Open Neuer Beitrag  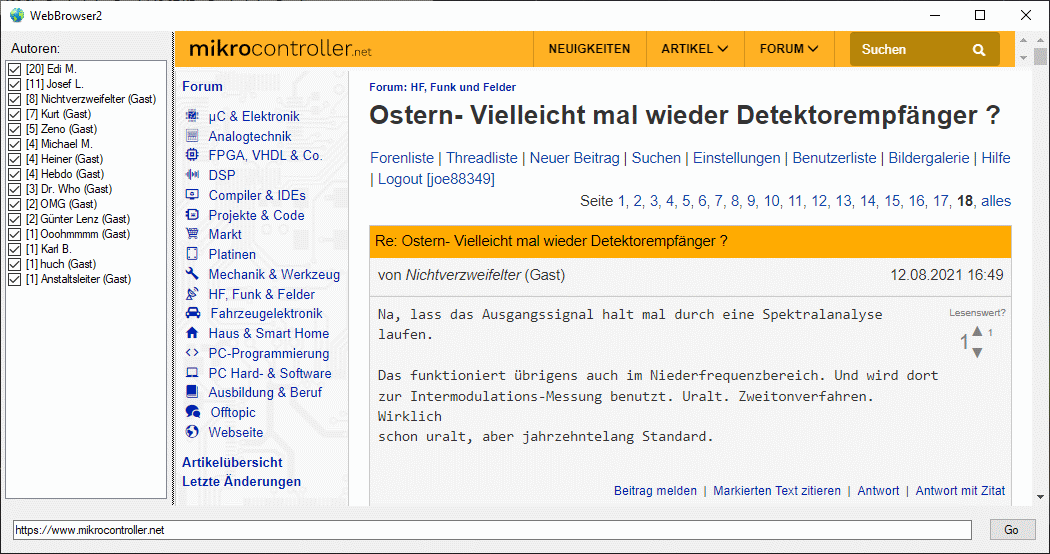[x=575, y=158]
